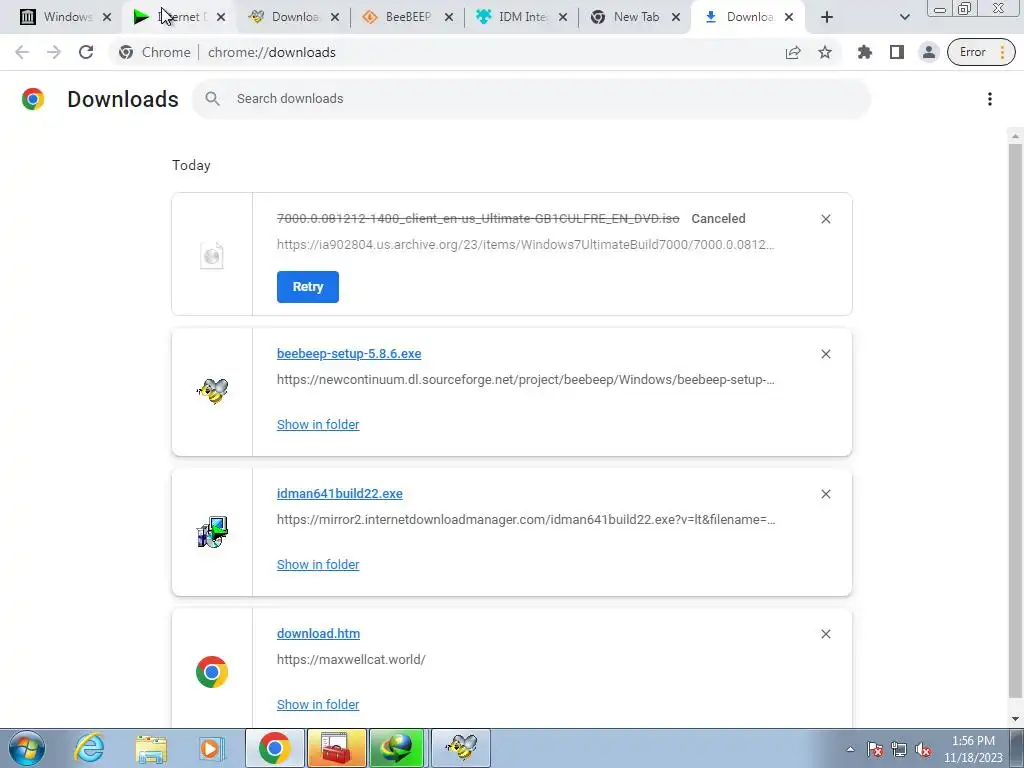
Task: Remove canceled ISO download from list
Action: pyautogui.click(x=825, y=219)
